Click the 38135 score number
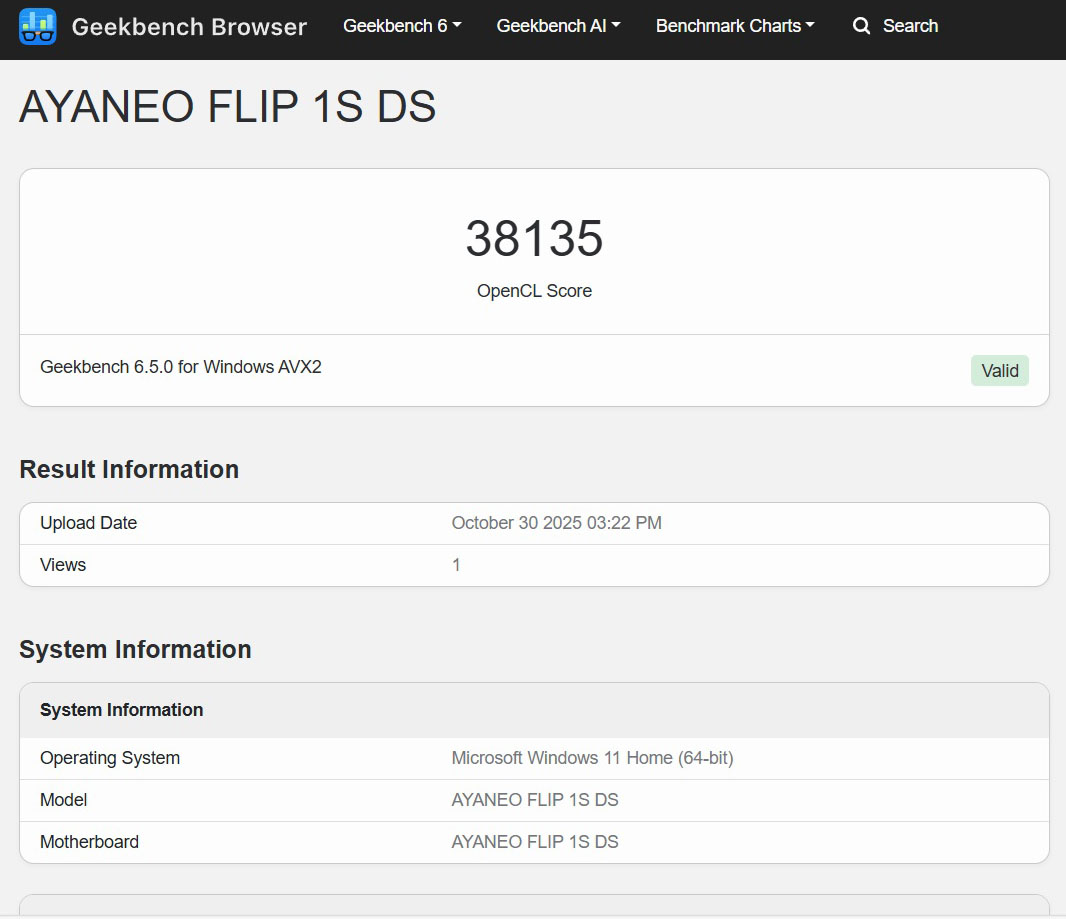The height and width of the screenshot is (919, 1066). pyautogui.click(x=534, y=239)
